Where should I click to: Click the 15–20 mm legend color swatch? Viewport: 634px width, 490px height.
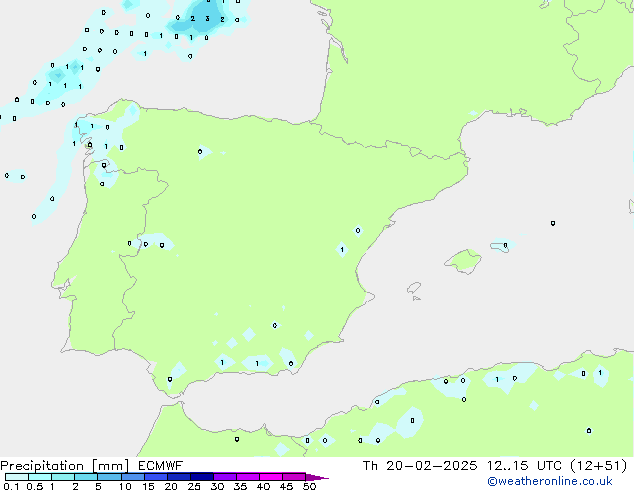(155, 477)
